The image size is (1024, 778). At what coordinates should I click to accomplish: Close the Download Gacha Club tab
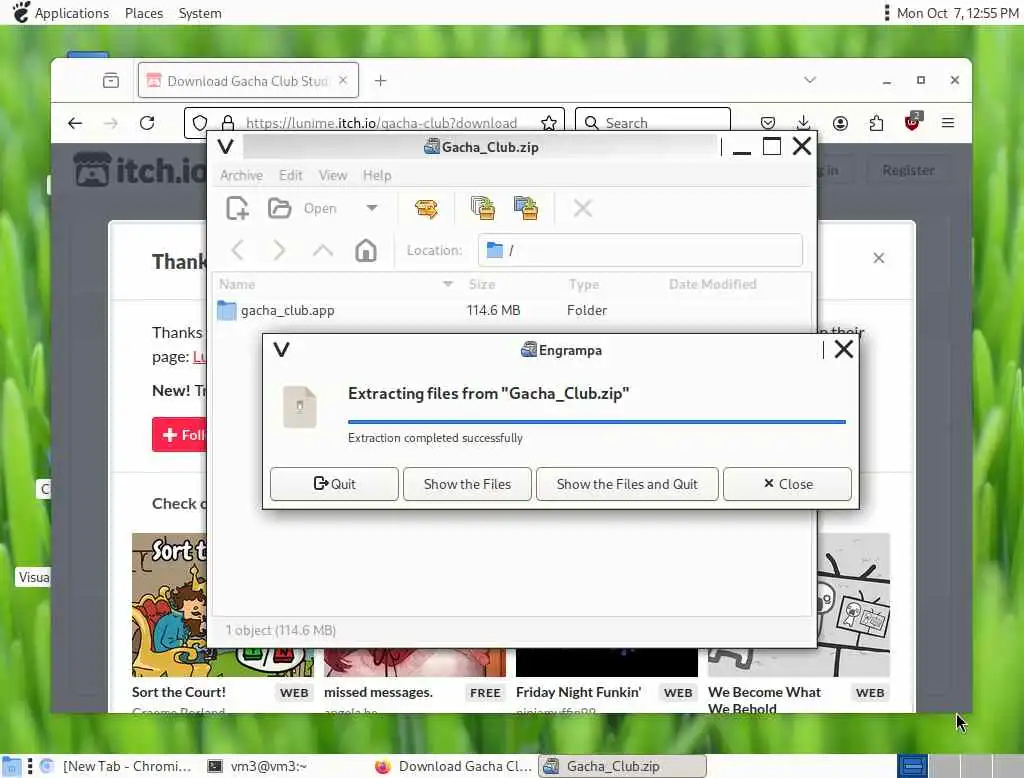344,80
